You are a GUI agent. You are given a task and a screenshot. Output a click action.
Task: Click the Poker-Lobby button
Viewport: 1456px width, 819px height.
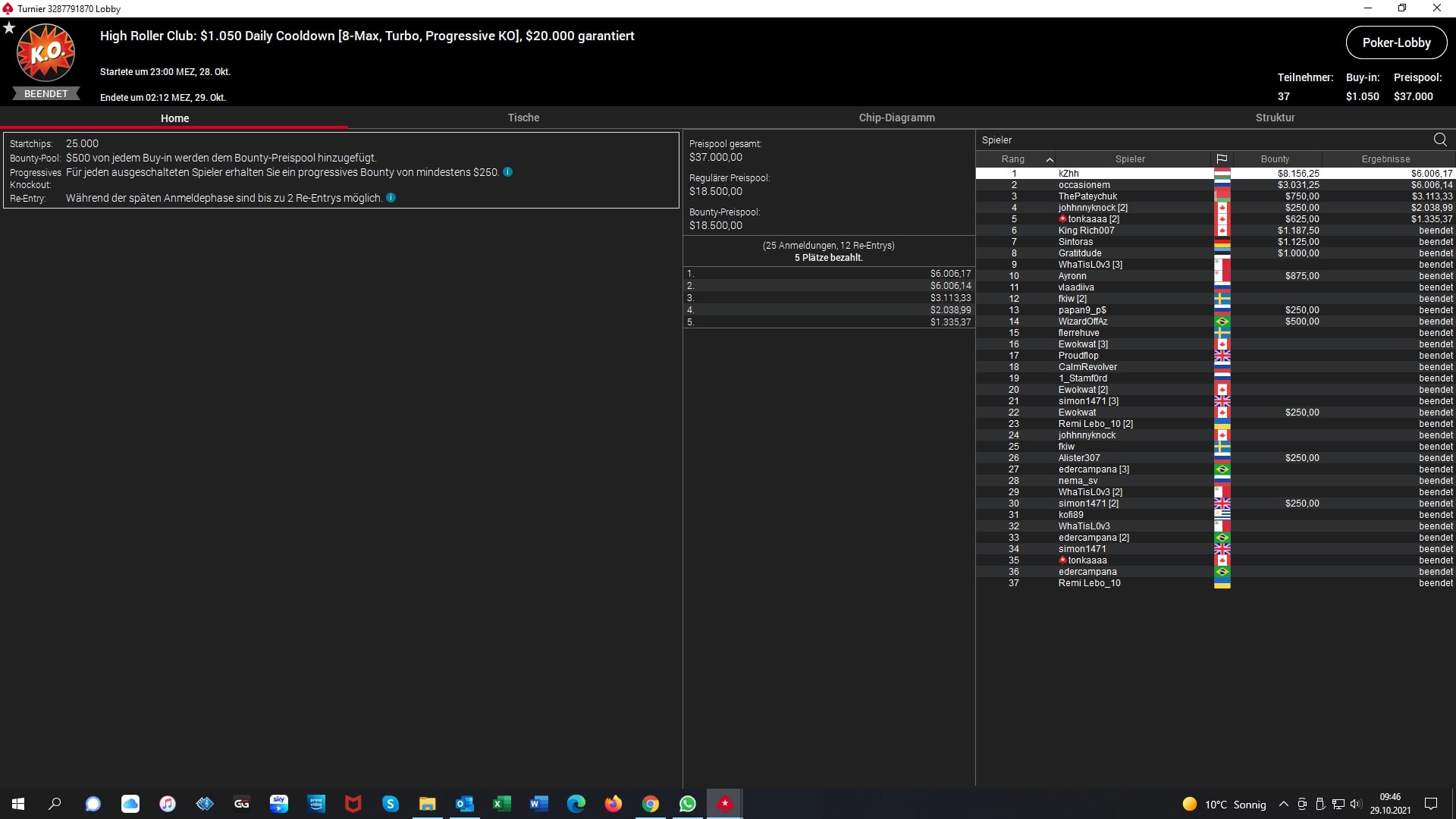point(1396,42)
